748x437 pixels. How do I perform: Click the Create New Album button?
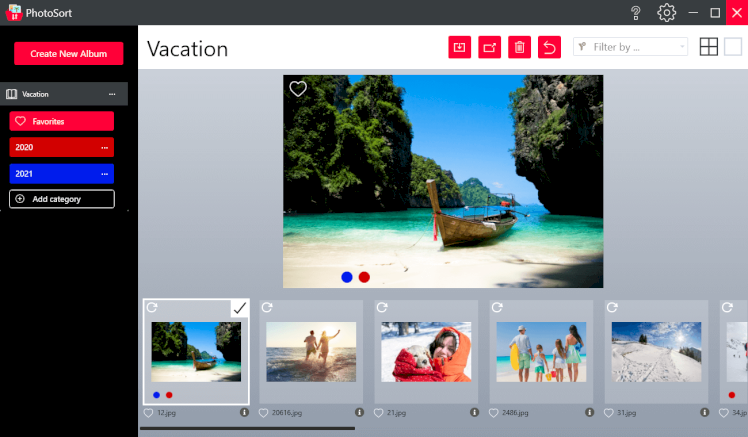pos(68,53)
